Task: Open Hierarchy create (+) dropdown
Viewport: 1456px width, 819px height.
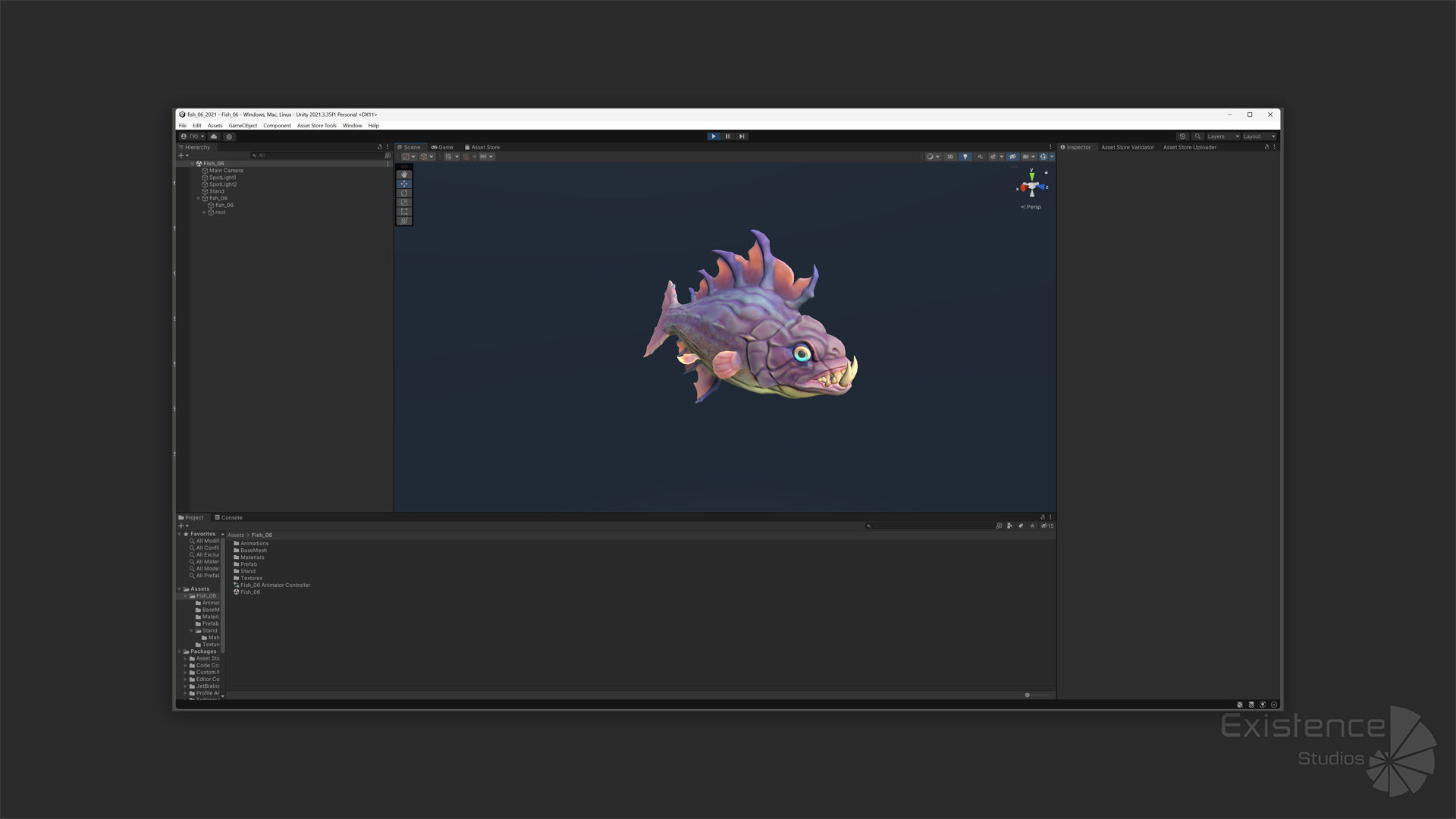Action: (x=183, y=155)
